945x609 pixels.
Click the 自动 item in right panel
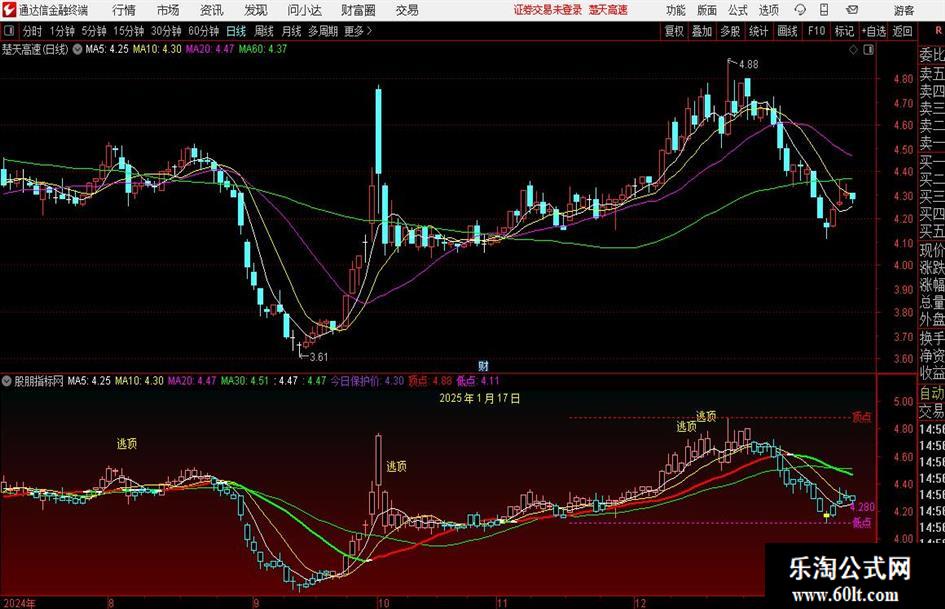pos(932,393)
